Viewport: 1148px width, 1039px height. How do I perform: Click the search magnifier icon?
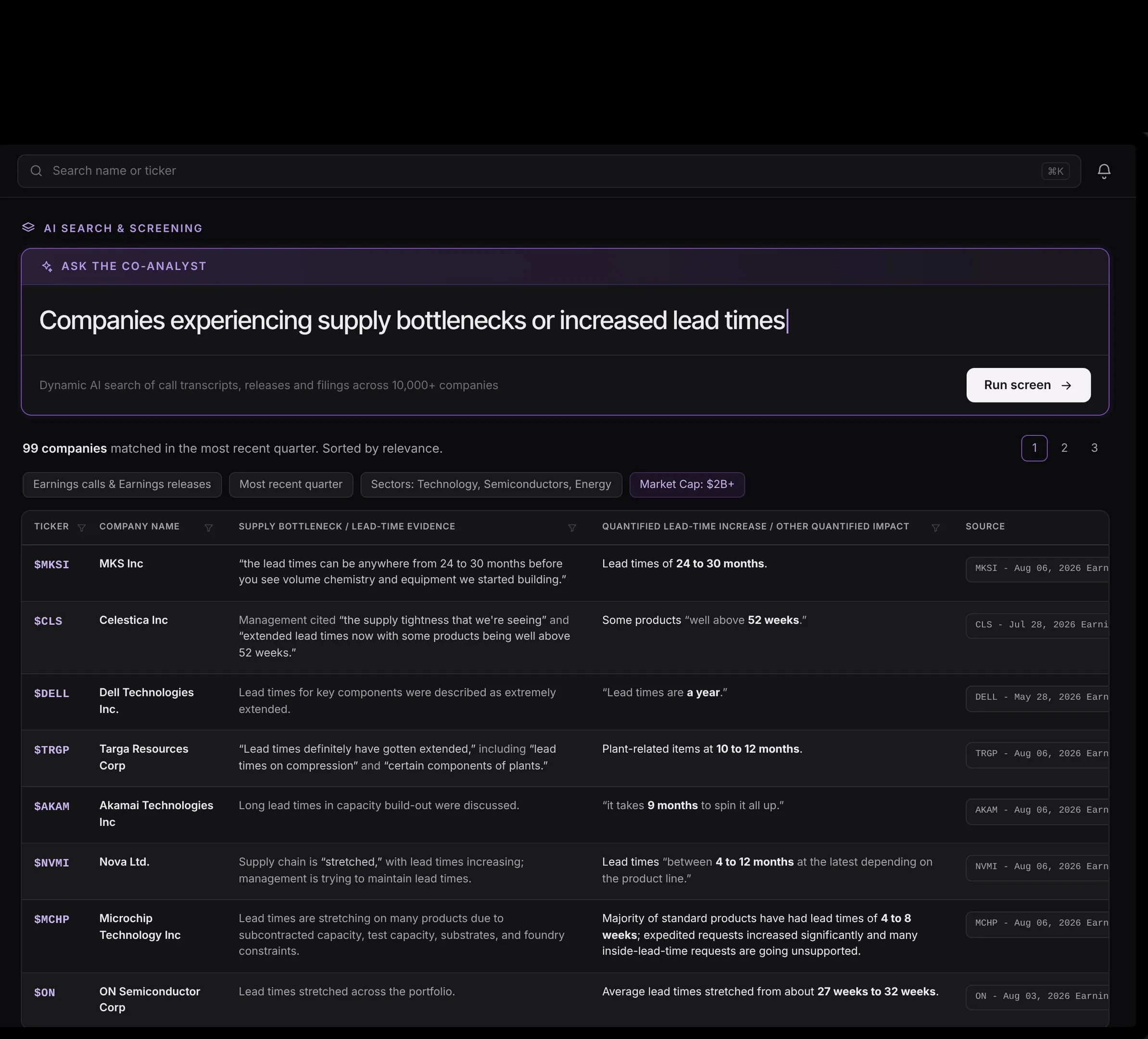pyautogui.click(x=37, y=171)
